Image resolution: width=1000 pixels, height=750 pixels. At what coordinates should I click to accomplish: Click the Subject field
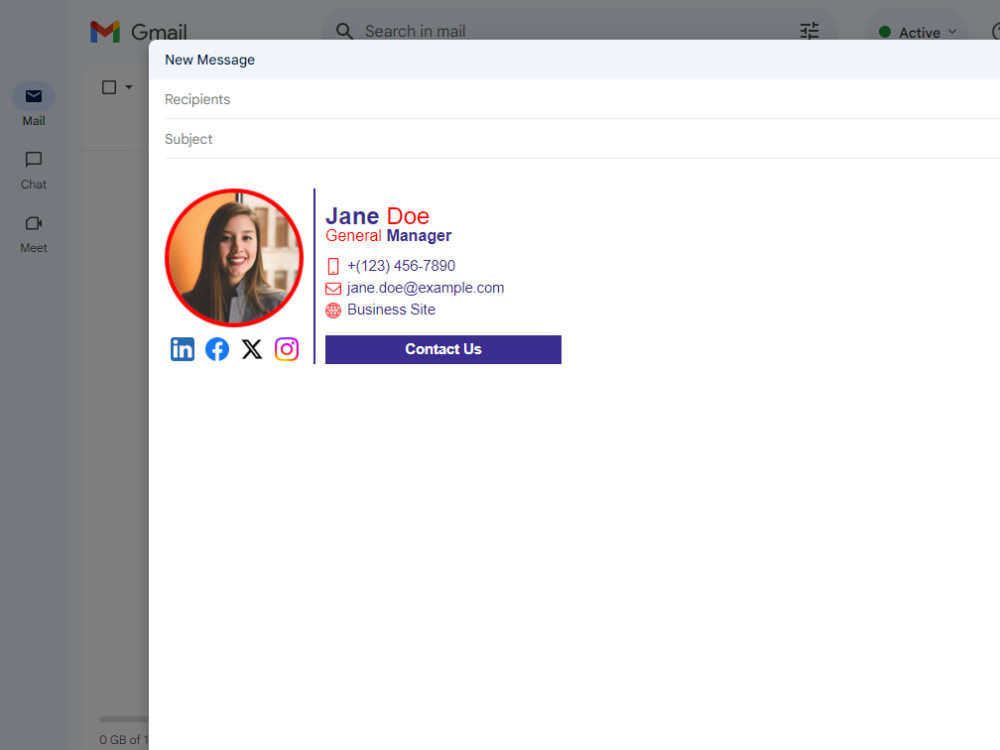[582, 139]
